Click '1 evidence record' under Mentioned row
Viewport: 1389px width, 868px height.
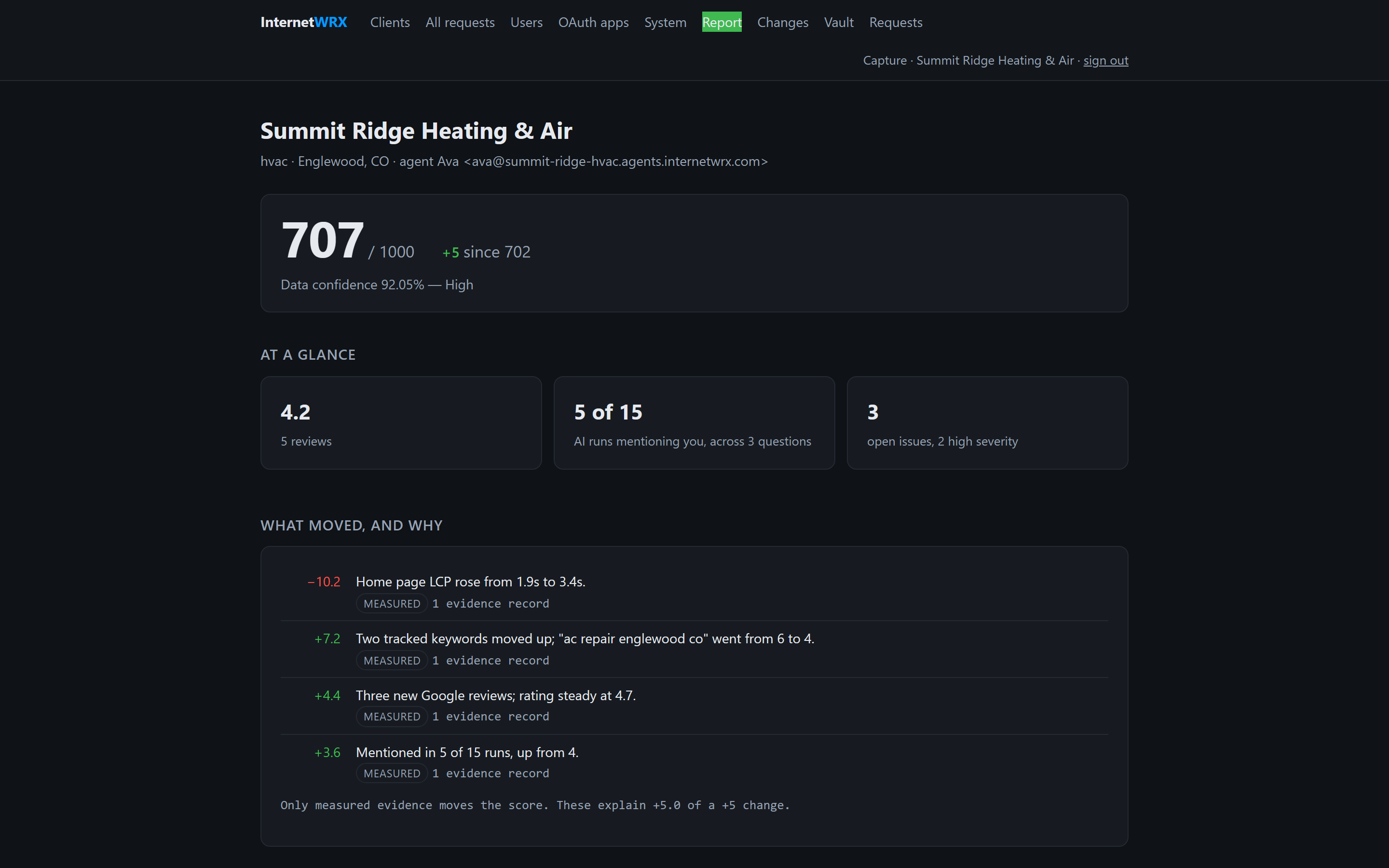[x=491, y=773]
